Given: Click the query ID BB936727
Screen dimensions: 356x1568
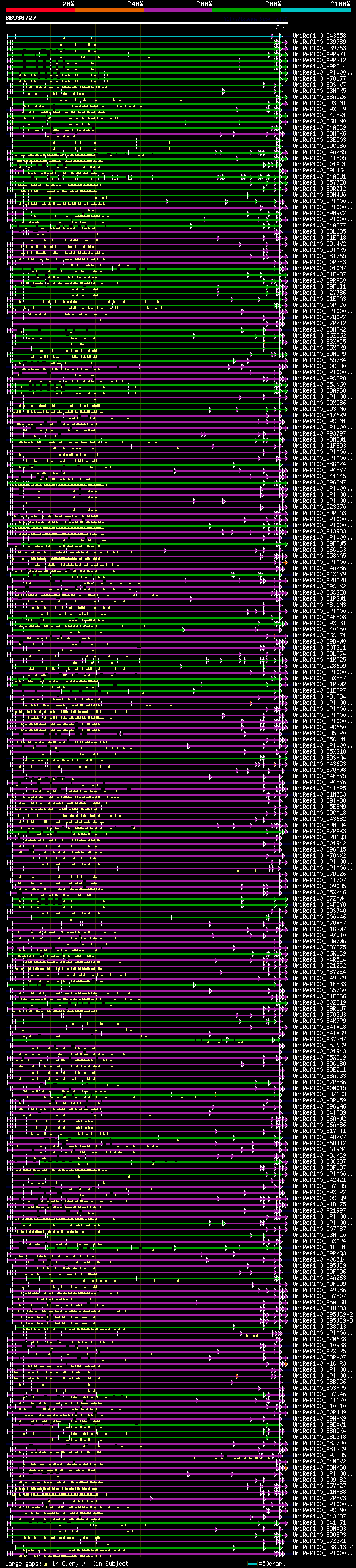Looking at the screenshot, I should (x=21, y=18).
